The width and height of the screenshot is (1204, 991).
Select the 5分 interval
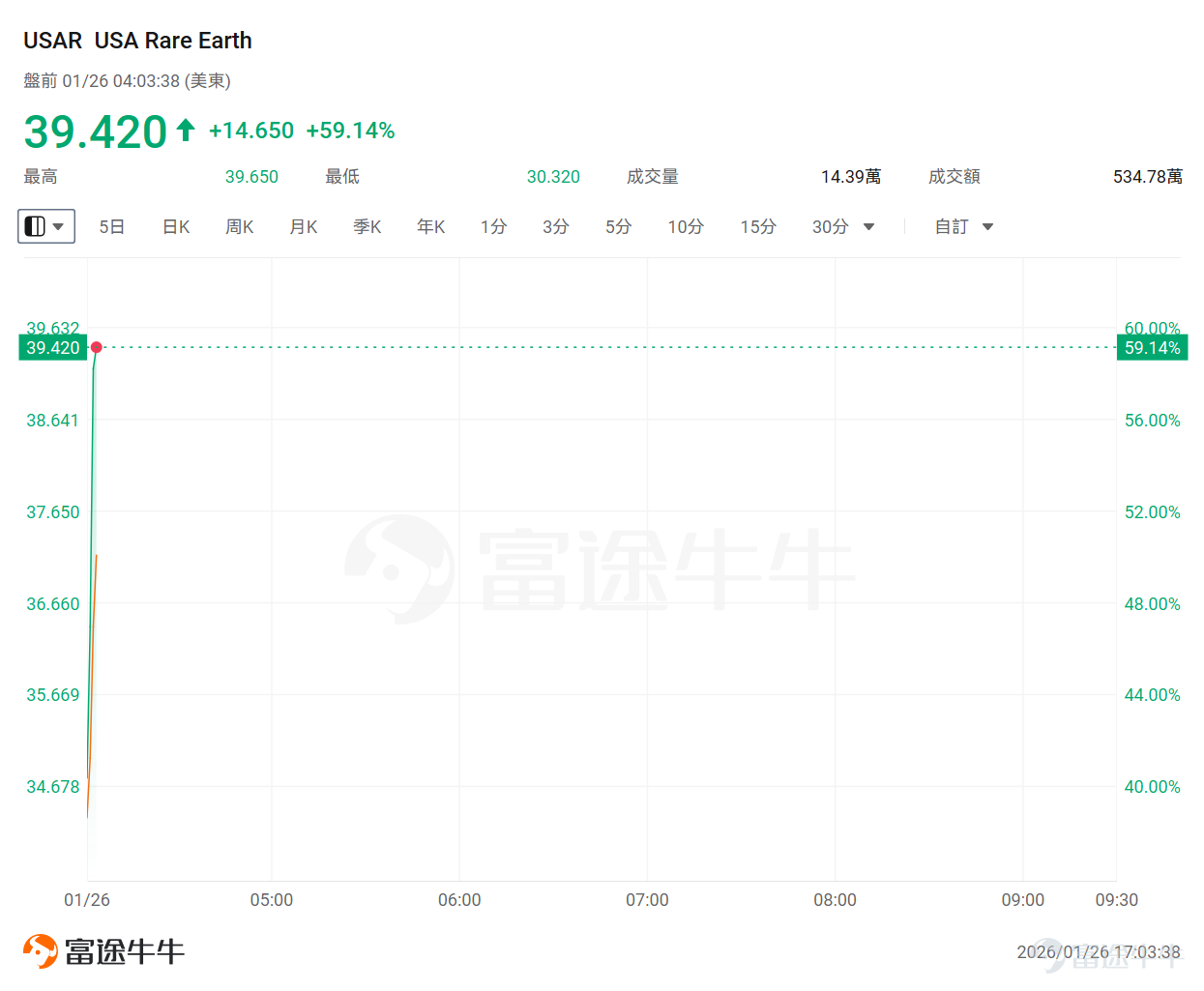[x=619, y=226]
